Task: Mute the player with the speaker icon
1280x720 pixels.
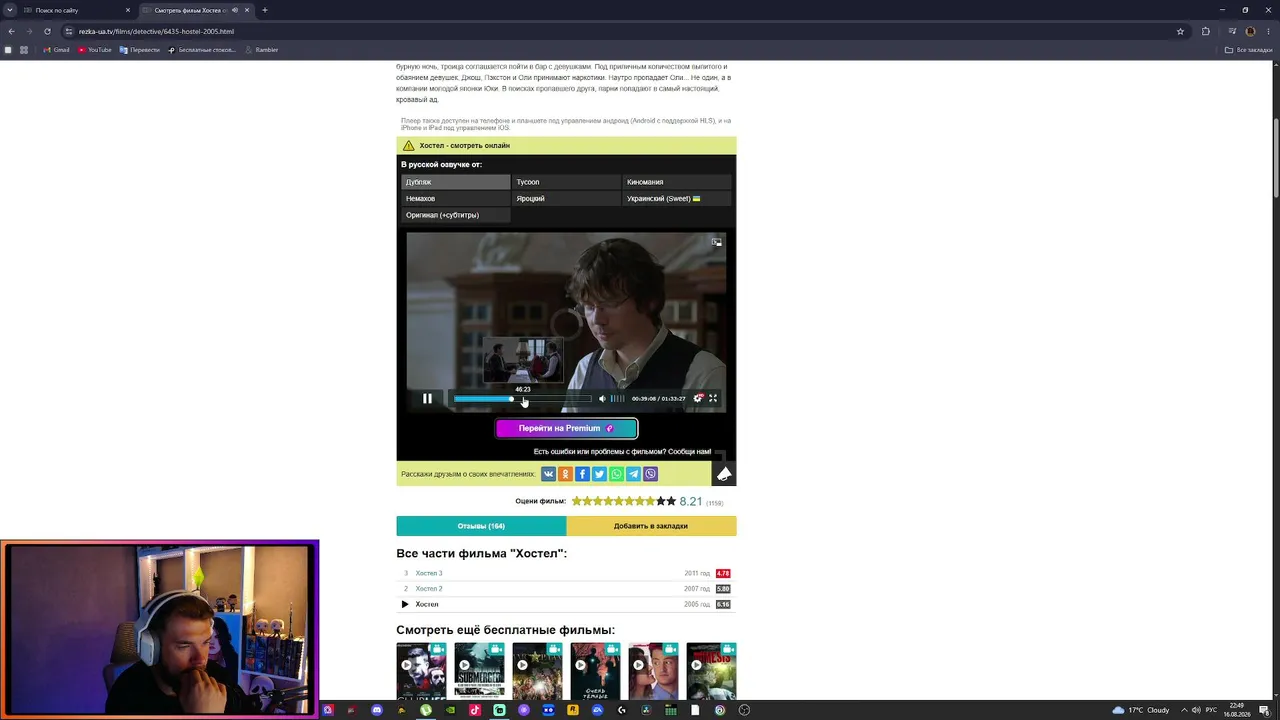Action: (602, 398)
